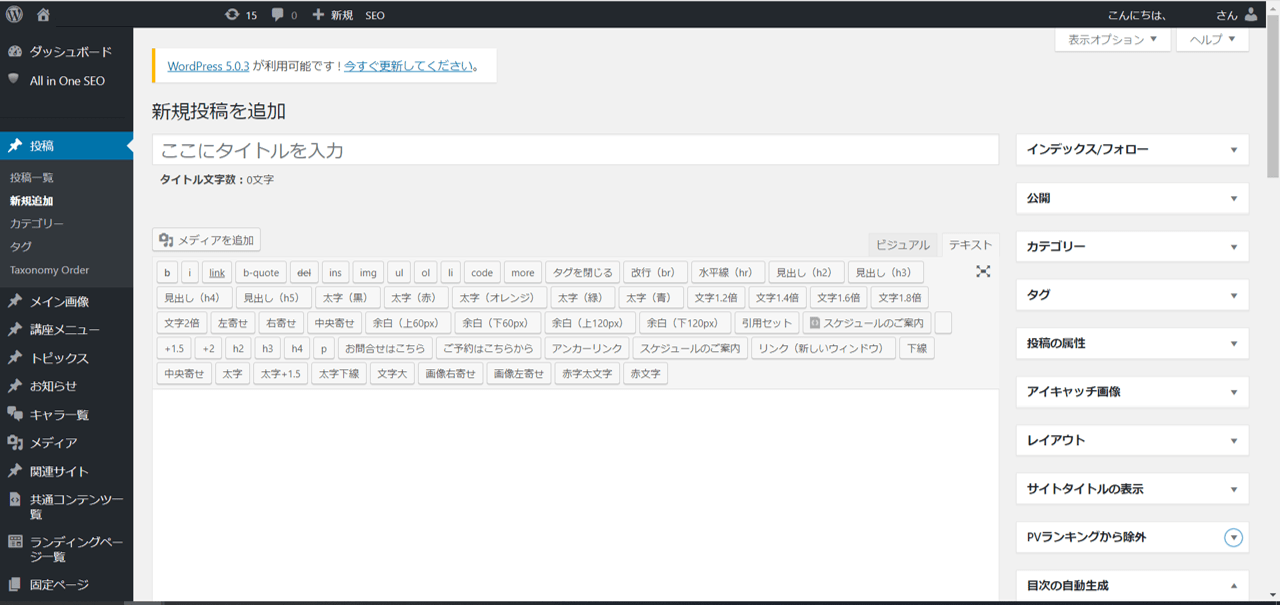Screen dimensions: 1280x605
Task: Open the ヘルプ dropdown
Action: (1212, 40)
